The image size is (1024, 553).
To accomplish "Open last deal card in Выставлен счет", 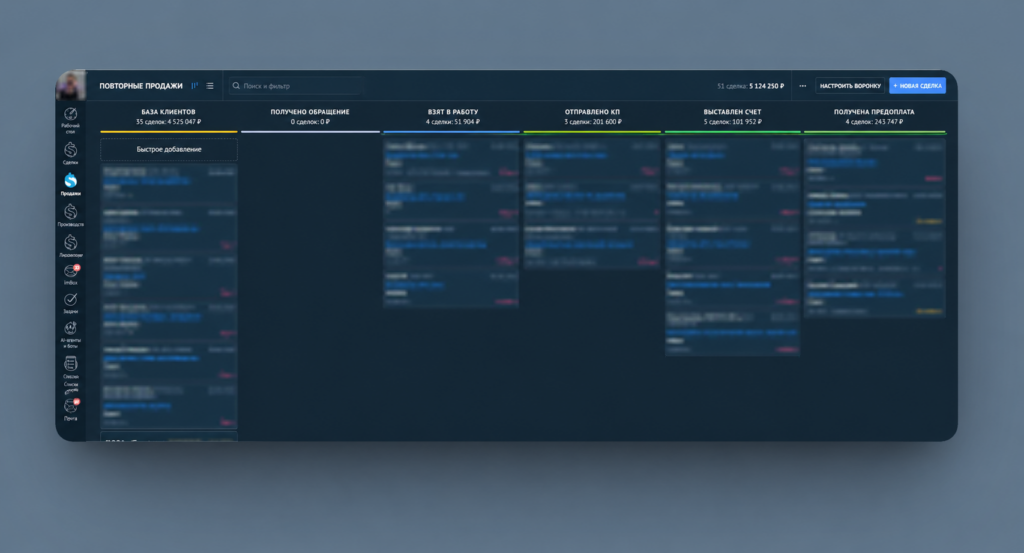I will (732, 332).
